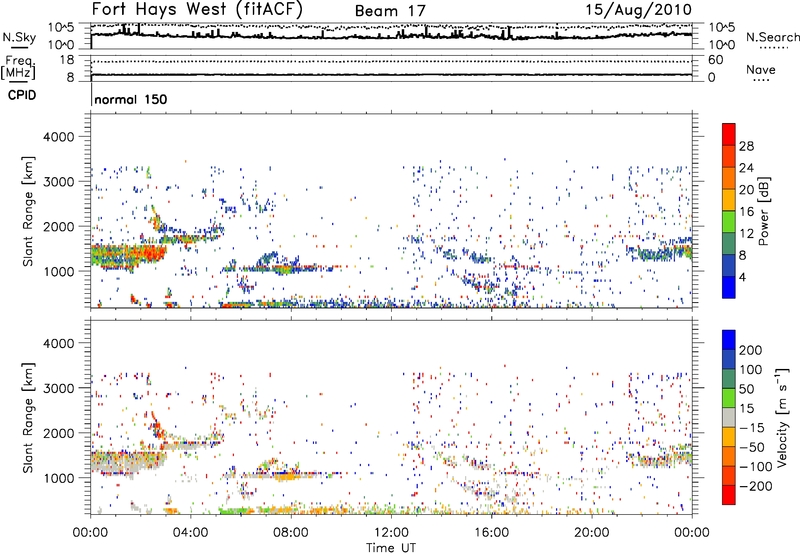Click the 'CPID' label
This screenshot has width=800, height=554.
tap(22, 95)
